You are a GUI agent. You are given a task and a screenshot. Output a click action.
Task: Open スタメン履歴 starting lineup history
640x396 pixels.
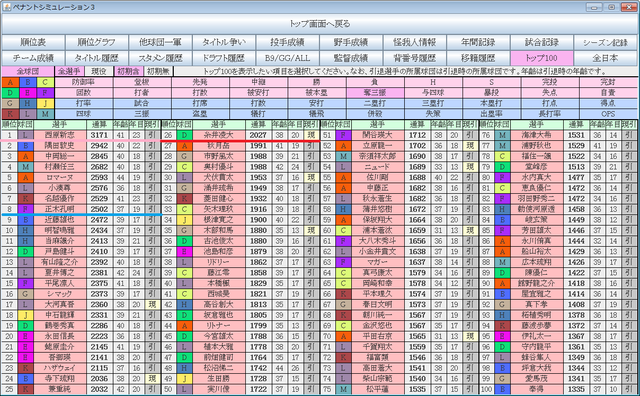tap(160, 58)
